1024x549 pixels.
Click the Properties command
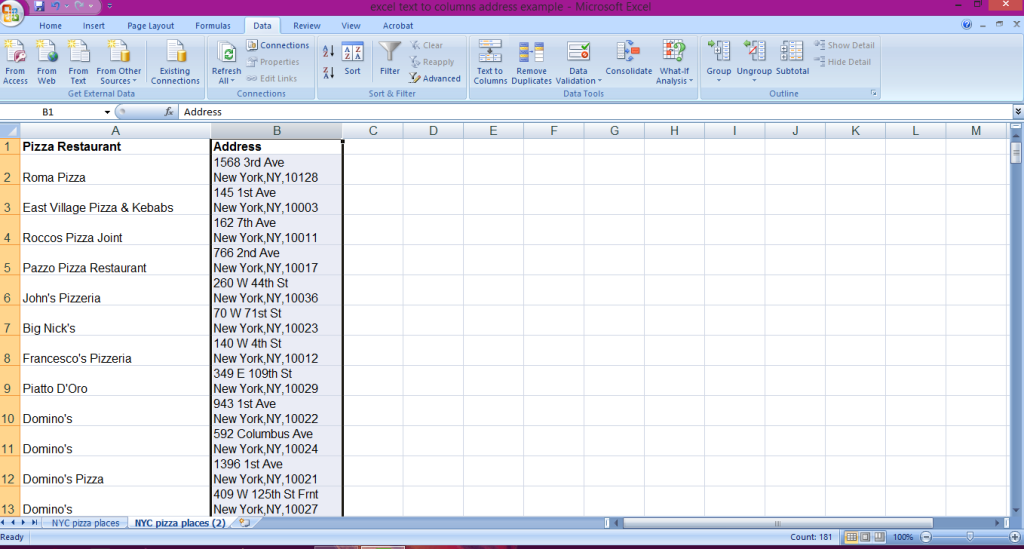273,62
